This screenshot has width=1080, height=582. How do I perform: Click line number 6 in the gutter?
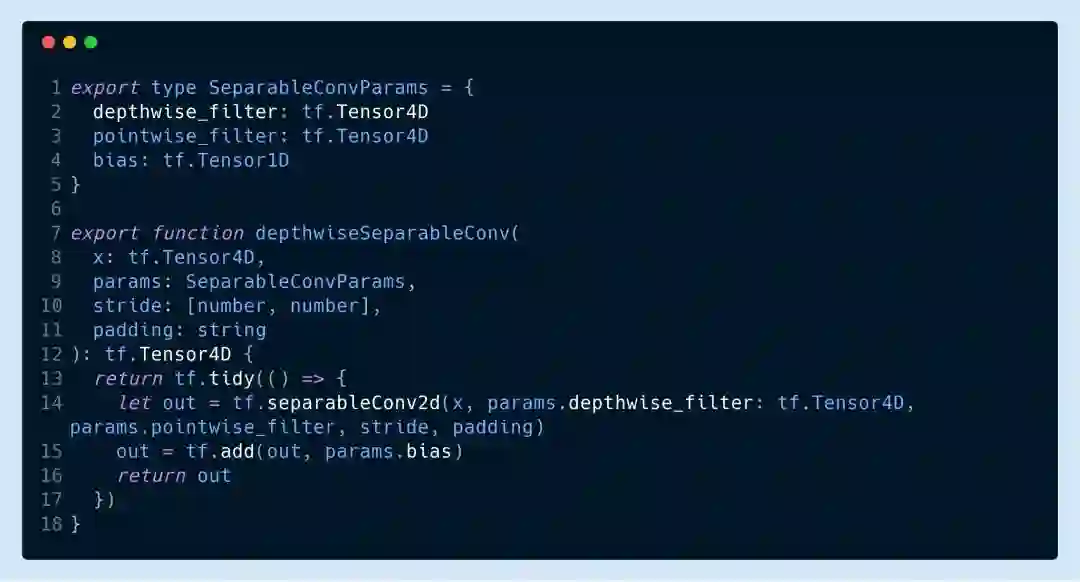[56, 209]
